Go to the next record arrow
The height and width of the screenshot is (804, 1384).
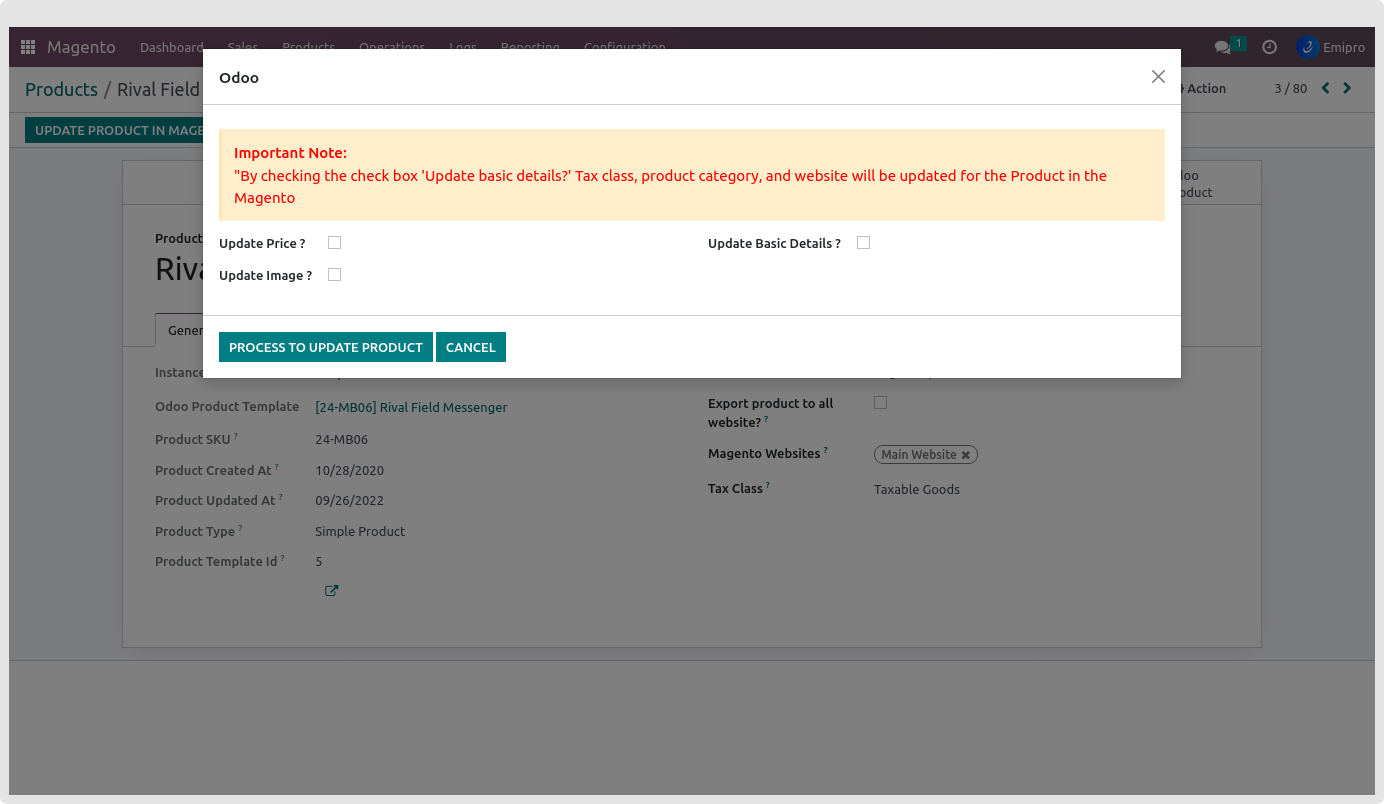coord(1347,88)
